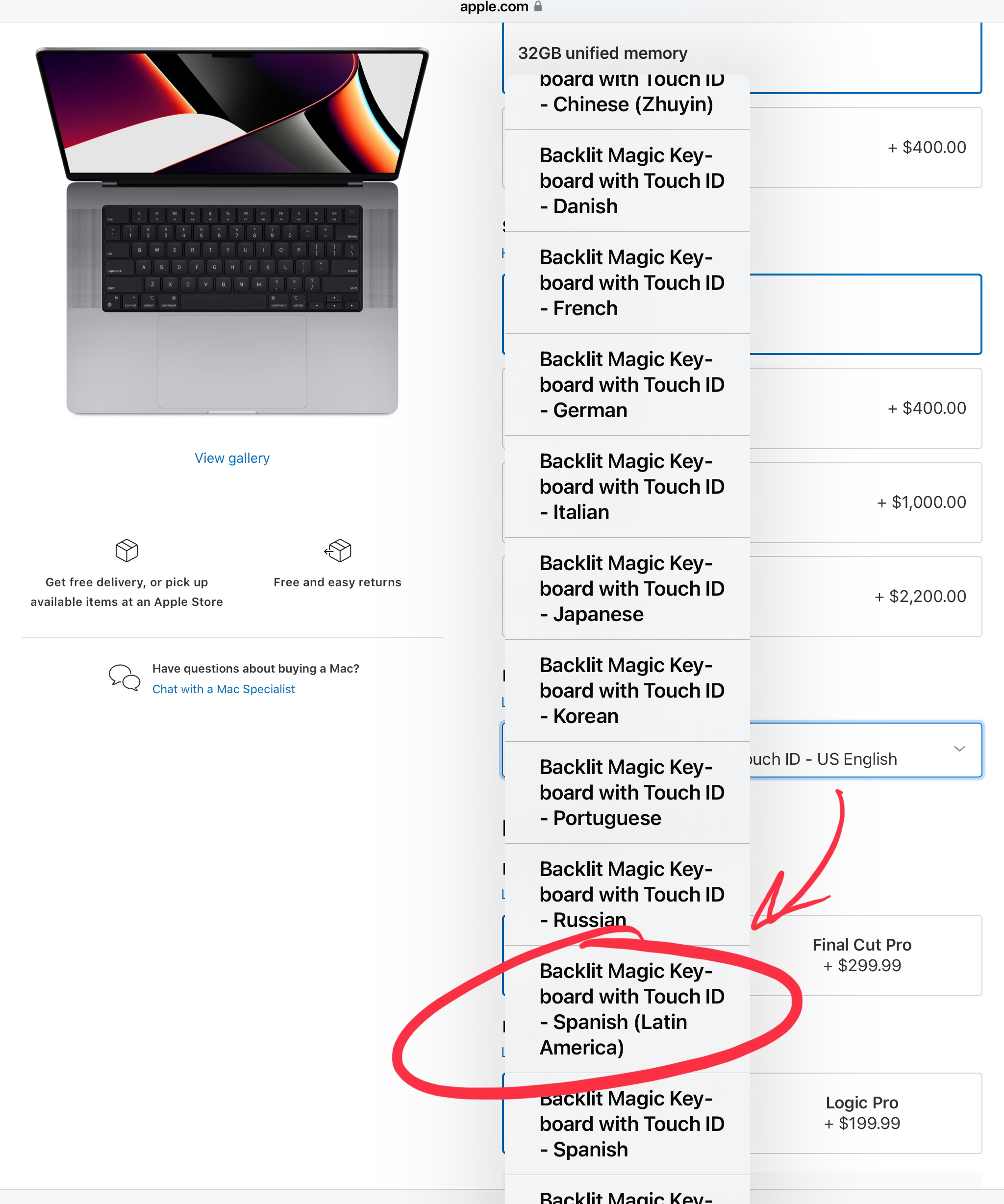Select the Spanish (Latin America) keyboard
Image resolution: width=1004 pixels, height=1204 pixels.
pyautogui.click(x=627, y=1009)
